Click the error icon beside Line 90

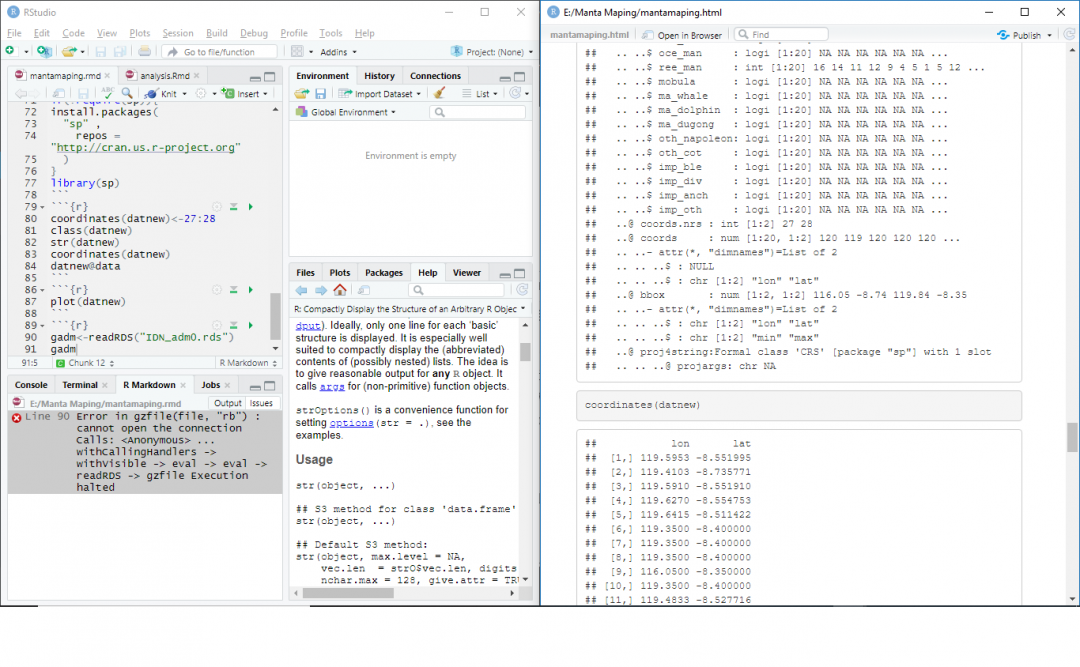[x=17, y=418]
